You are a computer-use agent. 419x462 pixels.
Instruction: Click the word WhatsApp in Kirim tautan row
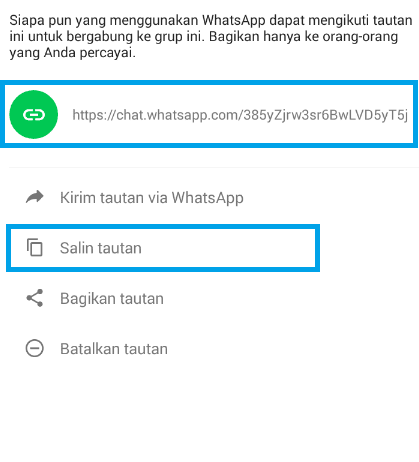click(208, 198)
